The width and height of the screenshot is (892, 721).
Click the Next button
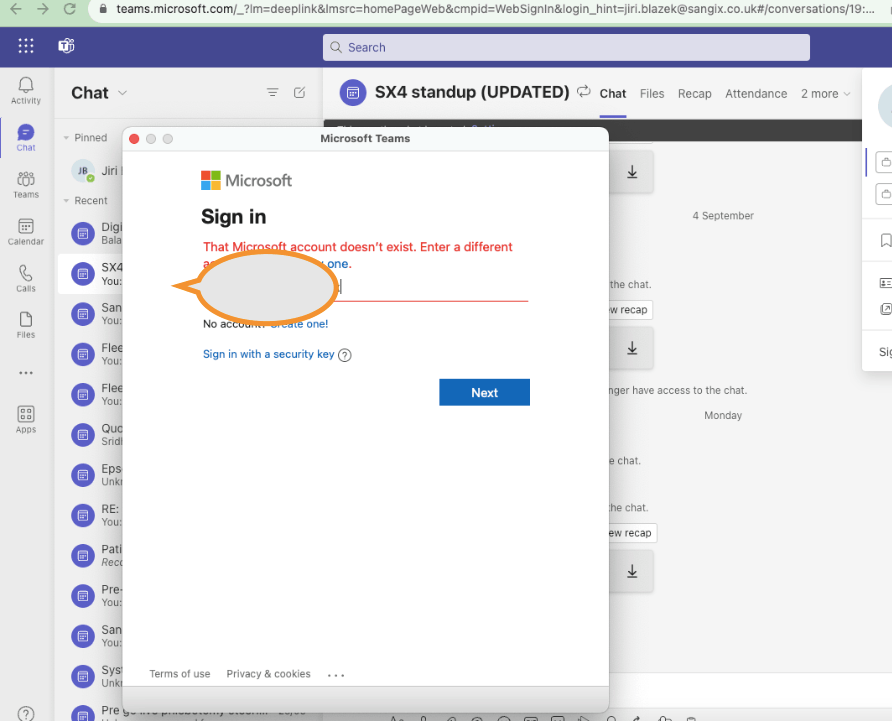pyautogui.click(x=484, y=392)
